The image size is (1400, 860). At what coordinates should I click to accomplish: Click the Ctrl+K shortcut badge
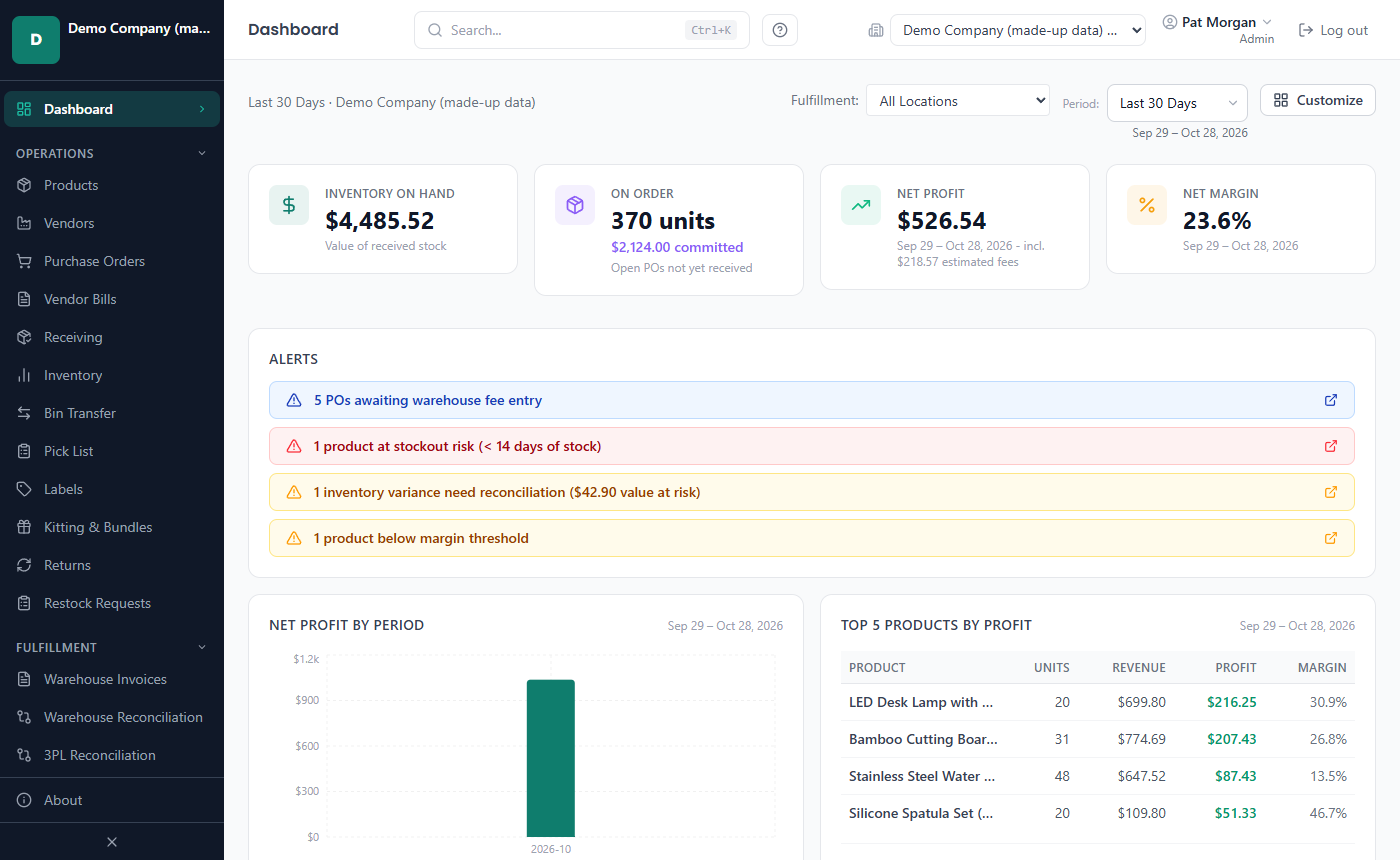[711, 30]
